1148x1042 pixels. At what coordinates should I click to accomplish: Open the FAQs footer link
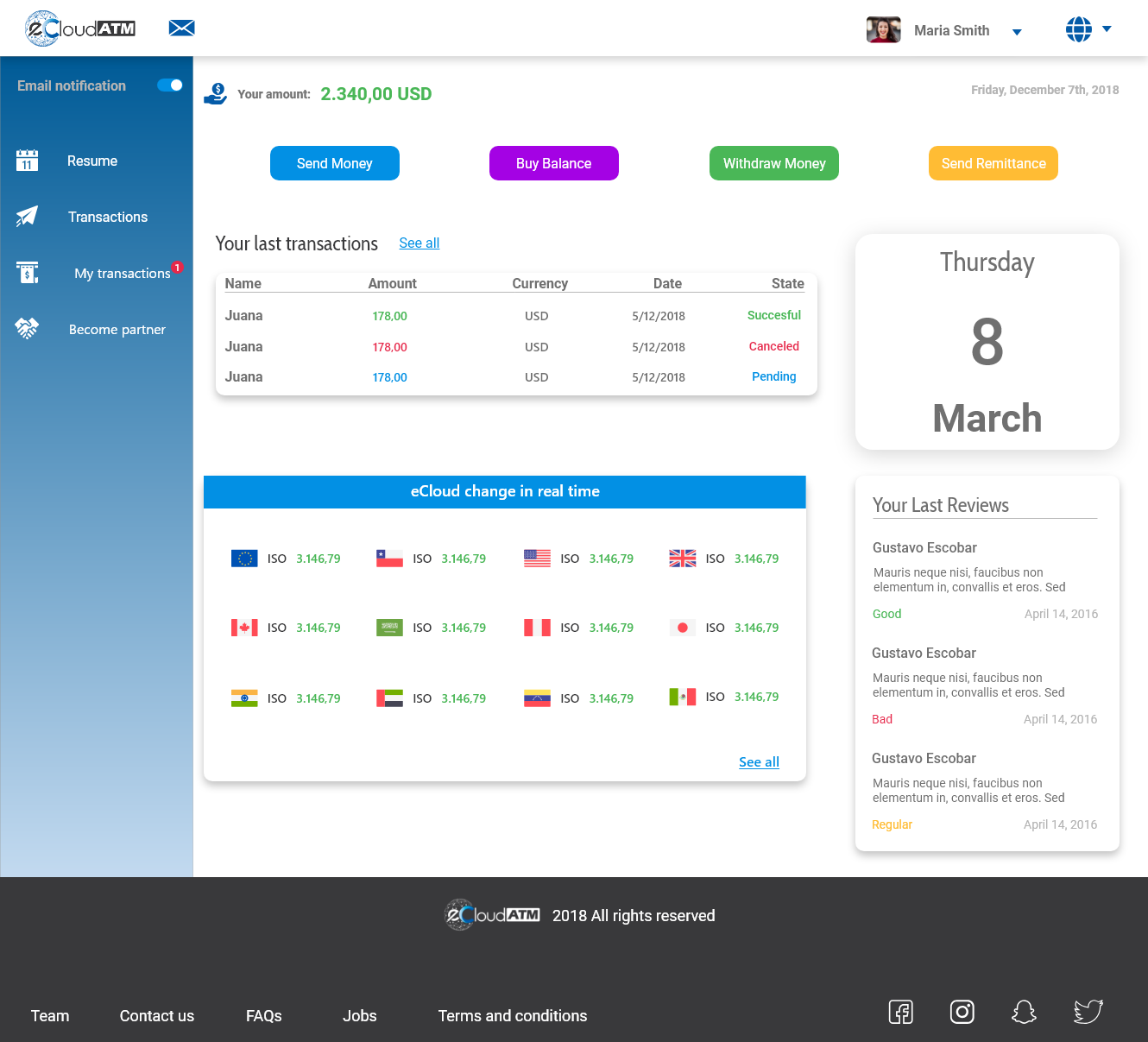tap(264, 1016)
